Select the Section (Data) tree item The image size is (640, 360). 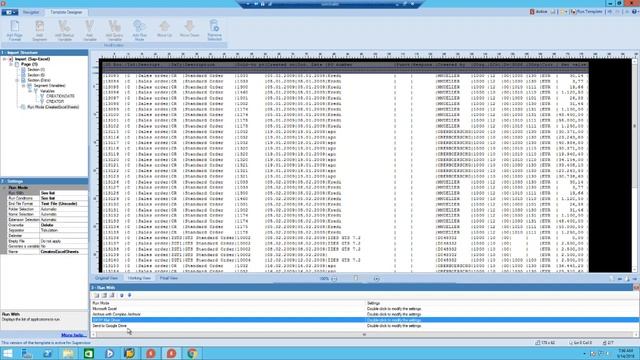click(x=39, y=80)
